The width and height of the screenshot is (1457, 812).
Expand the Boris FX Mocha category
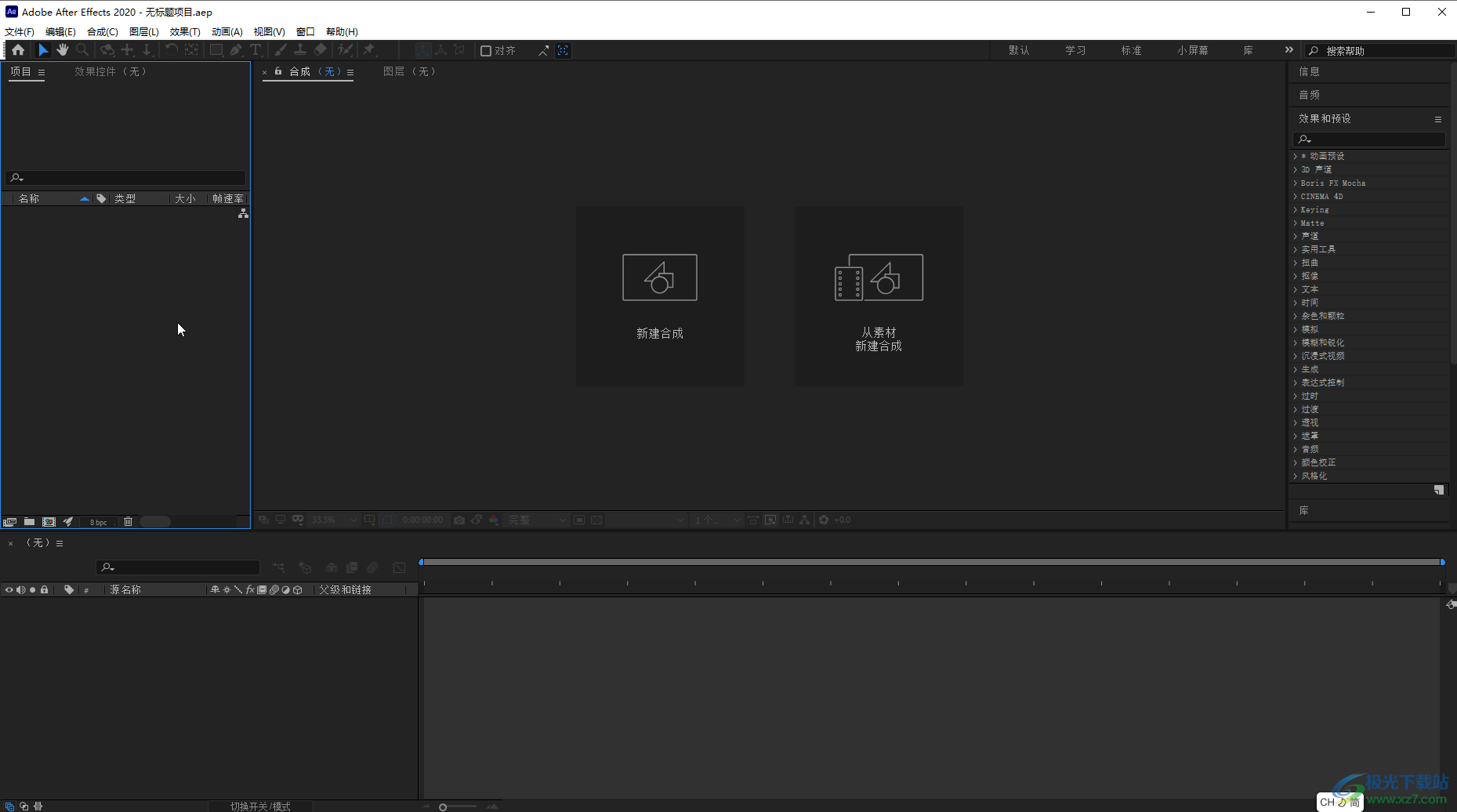(1295, 183)
